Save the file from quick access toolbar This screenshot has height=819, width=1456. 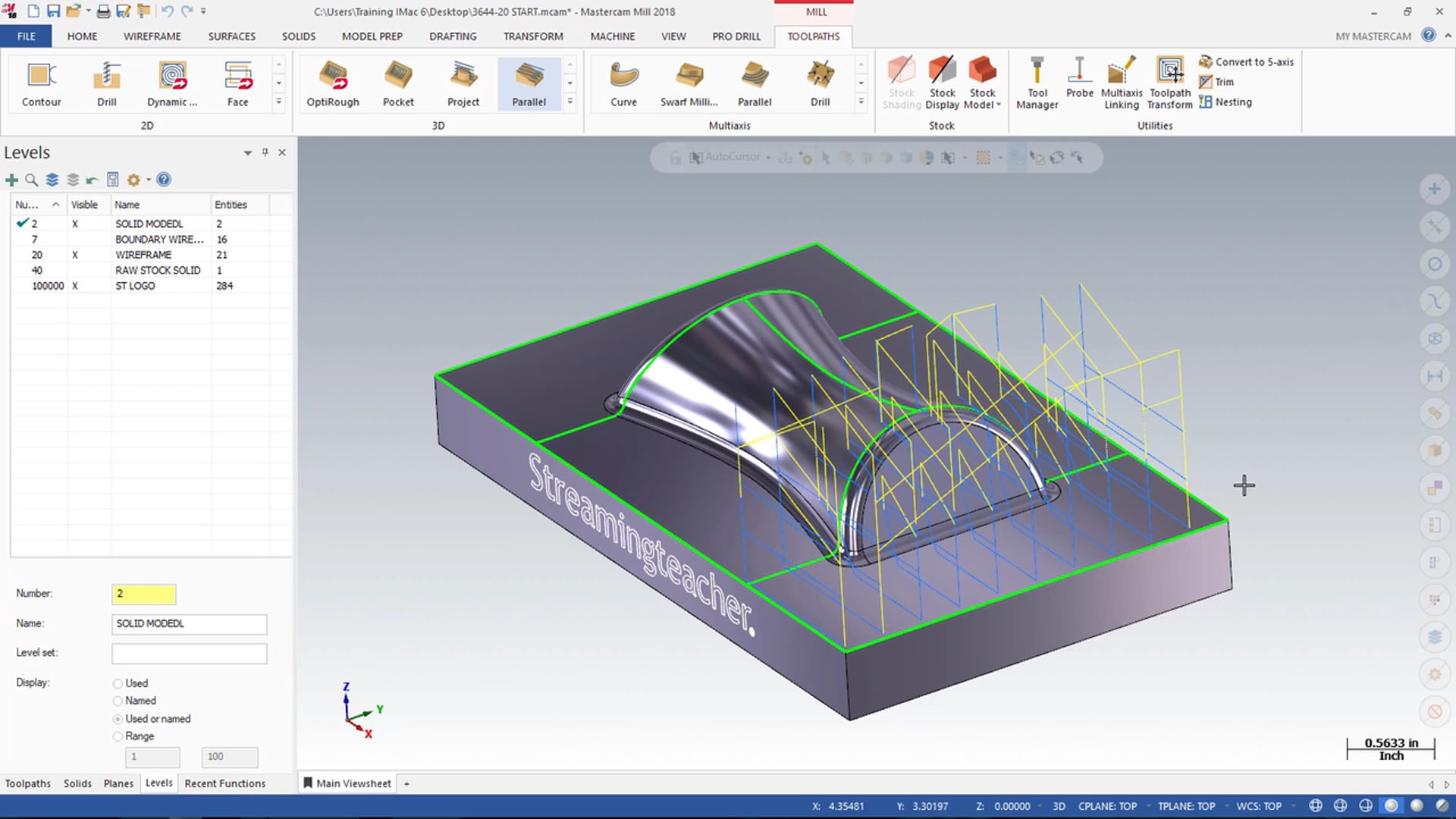(x=53, y=11)
